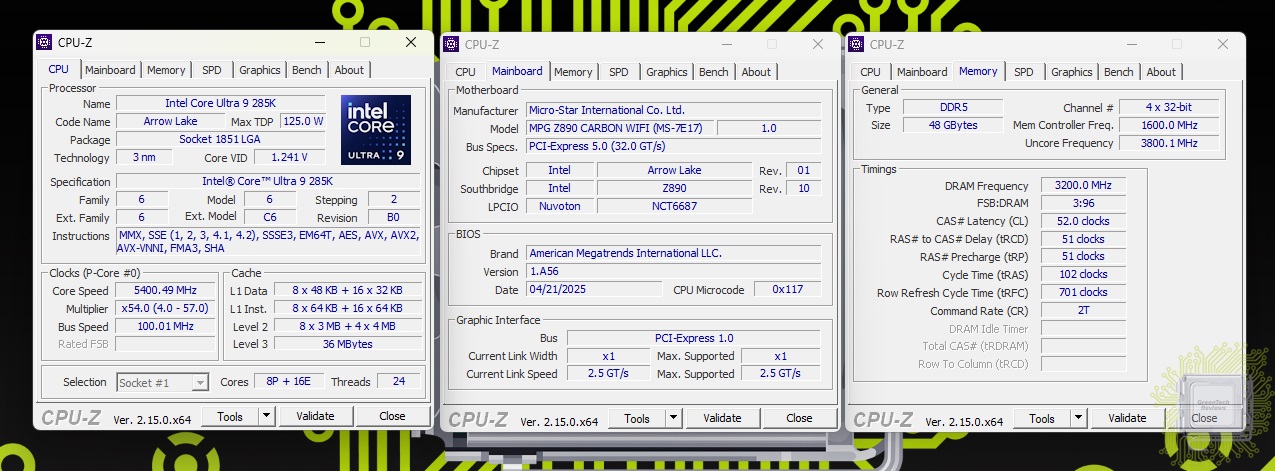Click the Max TDP value 125.0 W
Viewport: 1275px width, 471px height.
pyautogui.click(x=303, y=121)
